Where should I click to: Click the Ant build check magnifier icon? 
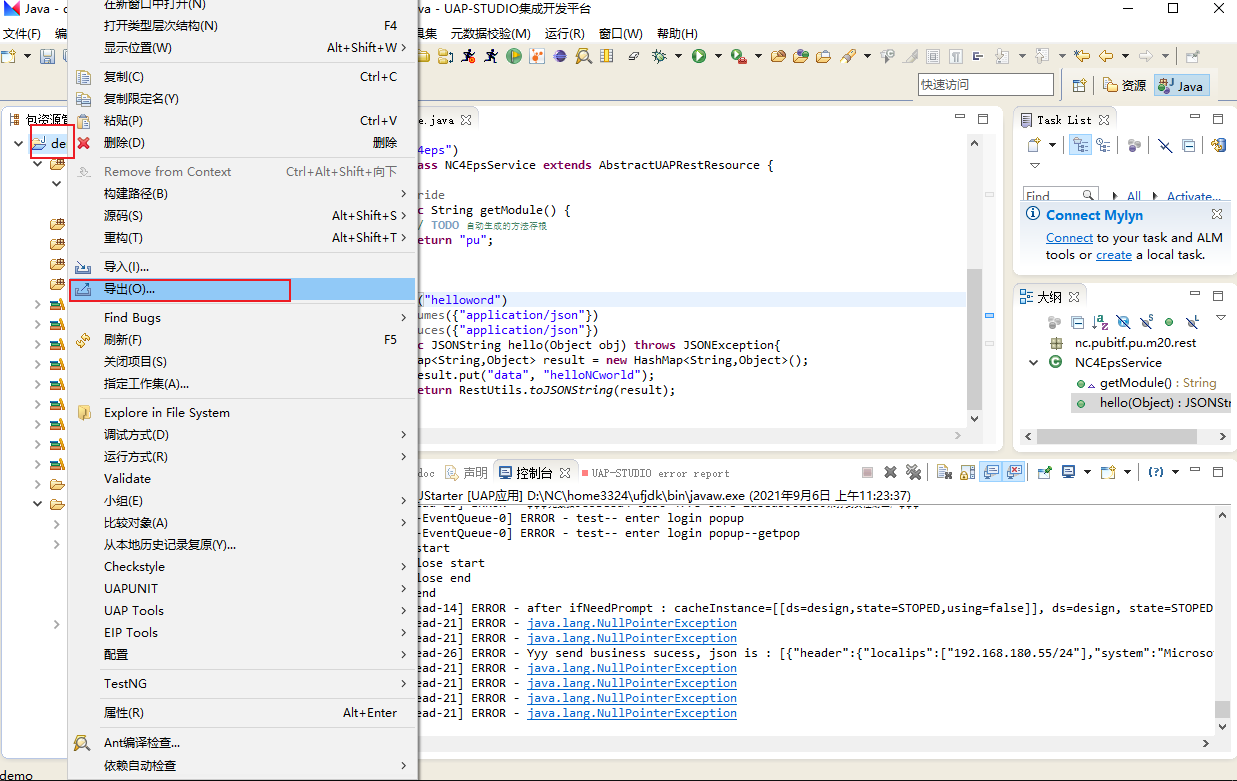pyautogui.click(x=83, y=743)
